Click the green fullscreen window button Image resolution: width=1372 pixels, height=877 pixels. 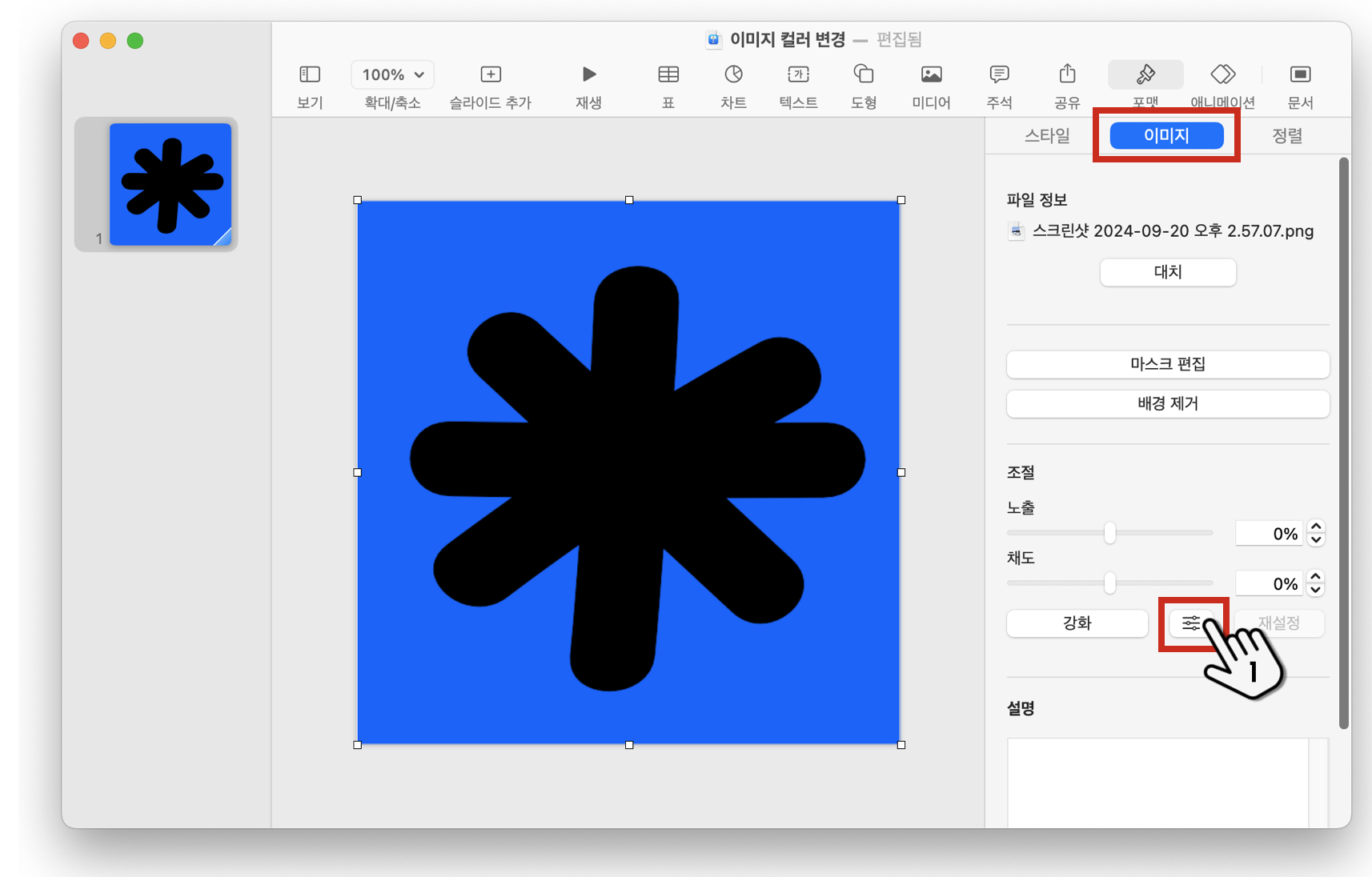pyautogui.click(x=135, y=41)
